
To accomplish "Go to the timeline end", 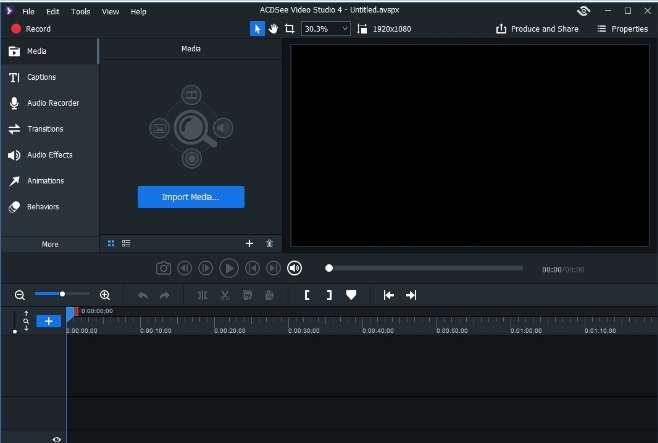I will (411, 295).
